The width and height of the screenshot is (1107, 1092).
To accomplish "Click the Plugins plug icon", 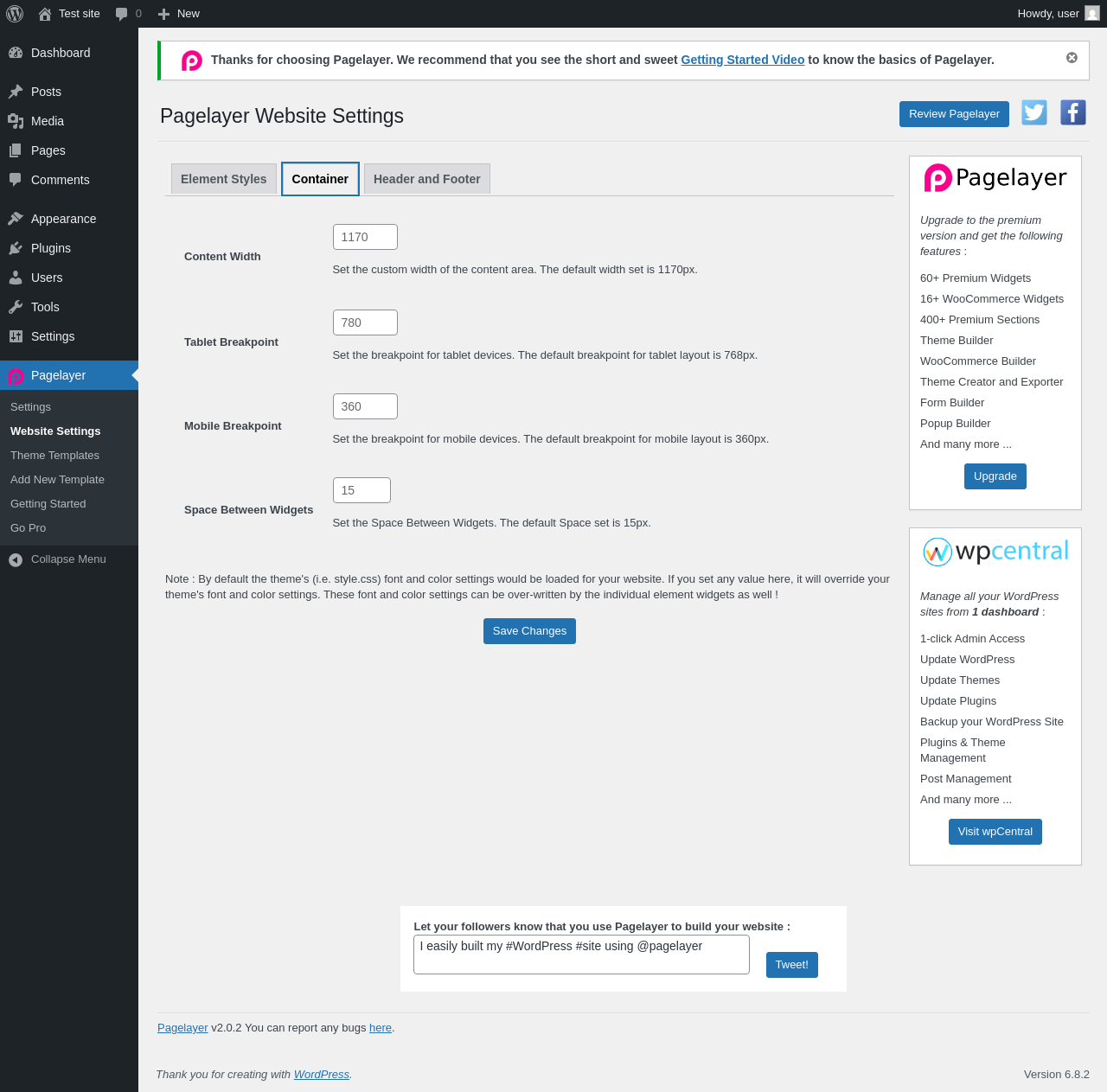I will [x=16, y=248].
